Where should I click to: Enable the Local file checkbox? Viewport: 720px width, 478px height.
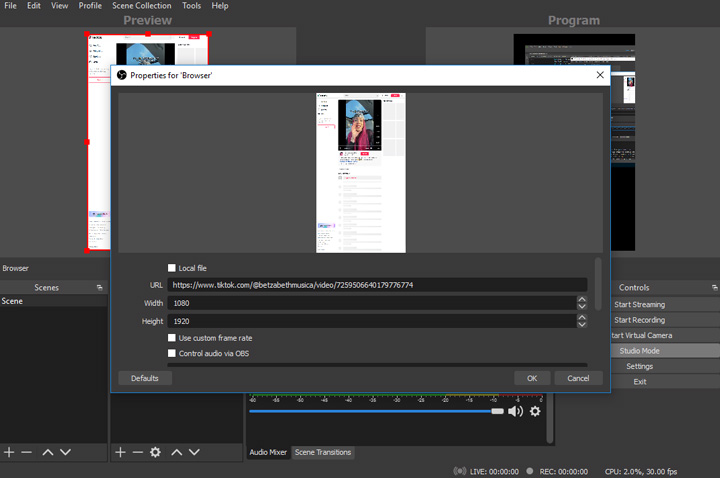tap(172, 268)
